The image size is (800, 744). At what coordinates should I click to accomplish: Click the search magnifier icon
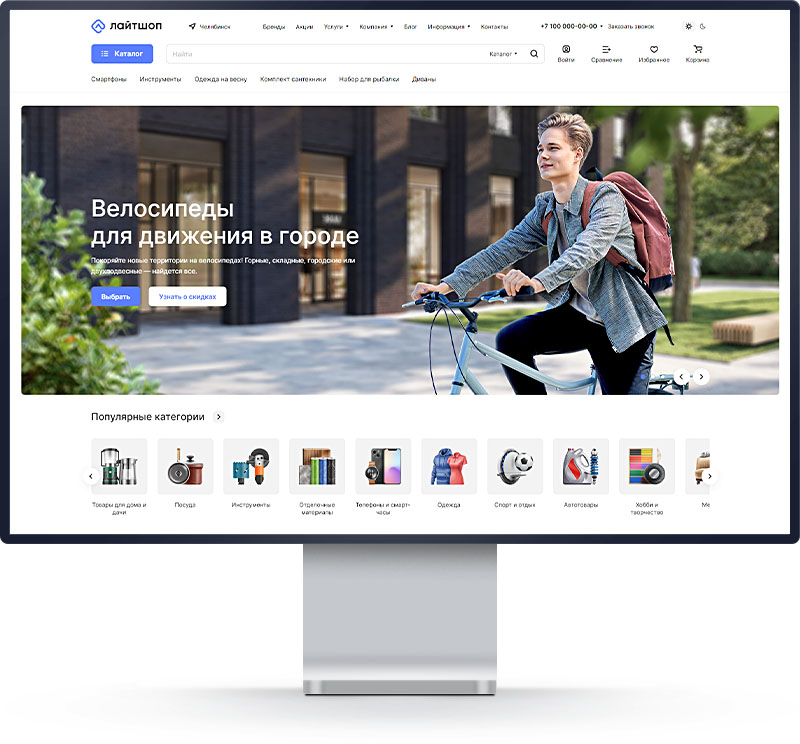click(x=534, y=54)
